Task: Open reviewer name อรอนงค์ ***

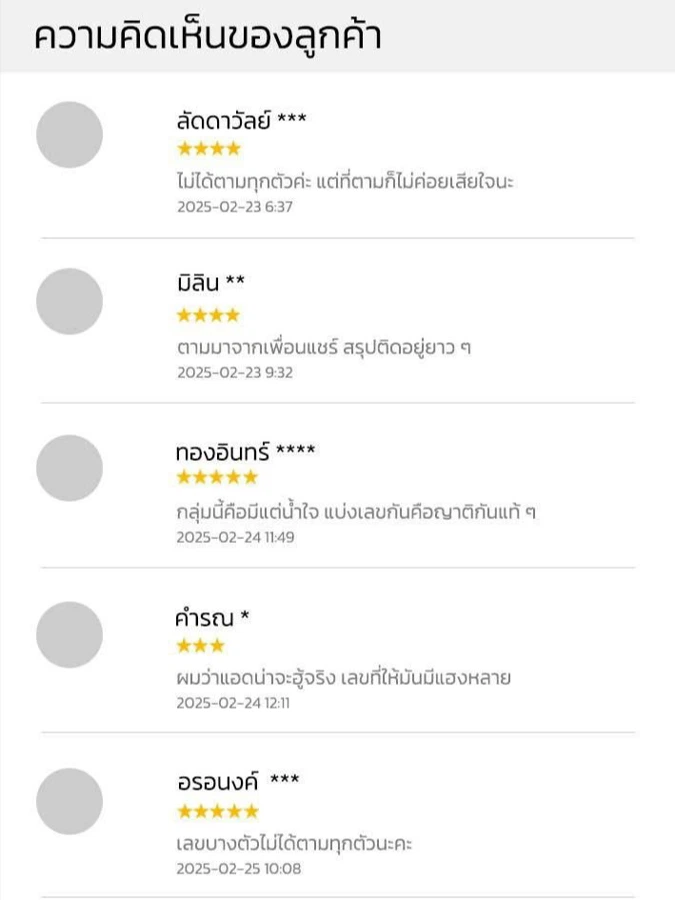Action: coord(238,781)
